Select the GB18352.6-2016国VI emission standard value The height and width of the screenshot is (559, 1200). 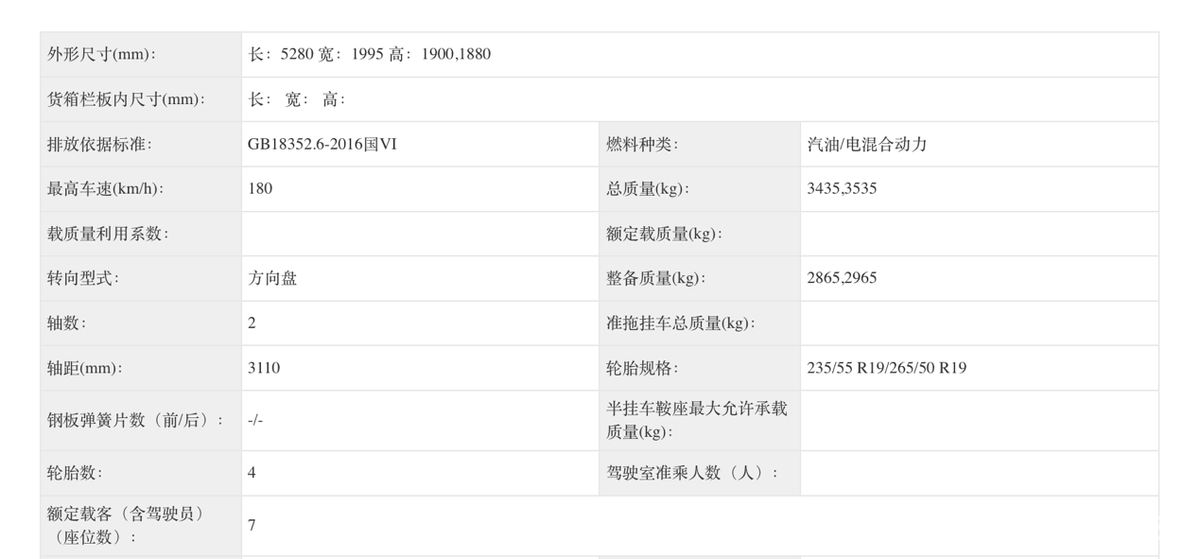322,144
